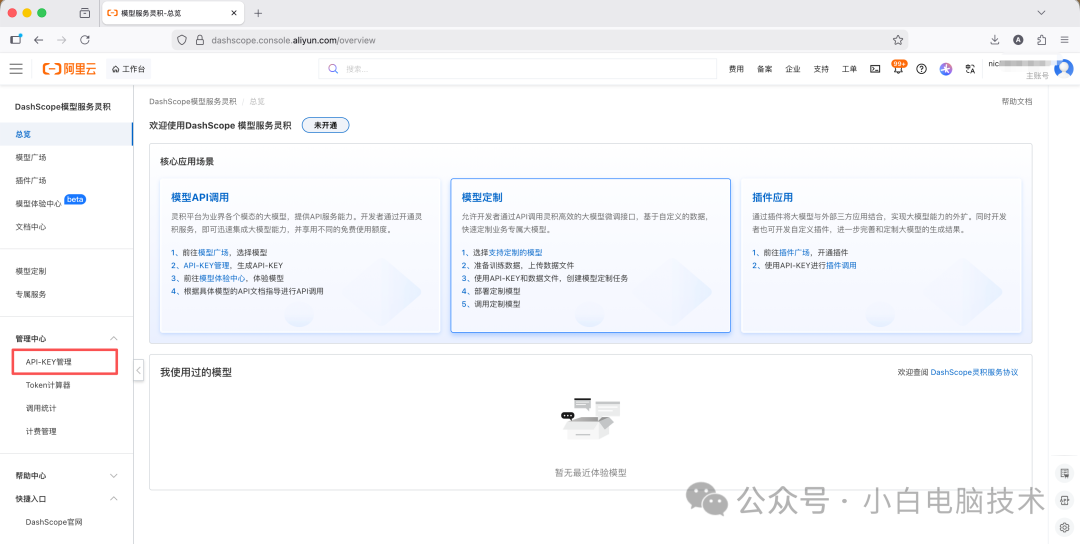Screen dimensions: 1080x544
Task: Open 模型广场 link in API调用 card
Action: 214,253
